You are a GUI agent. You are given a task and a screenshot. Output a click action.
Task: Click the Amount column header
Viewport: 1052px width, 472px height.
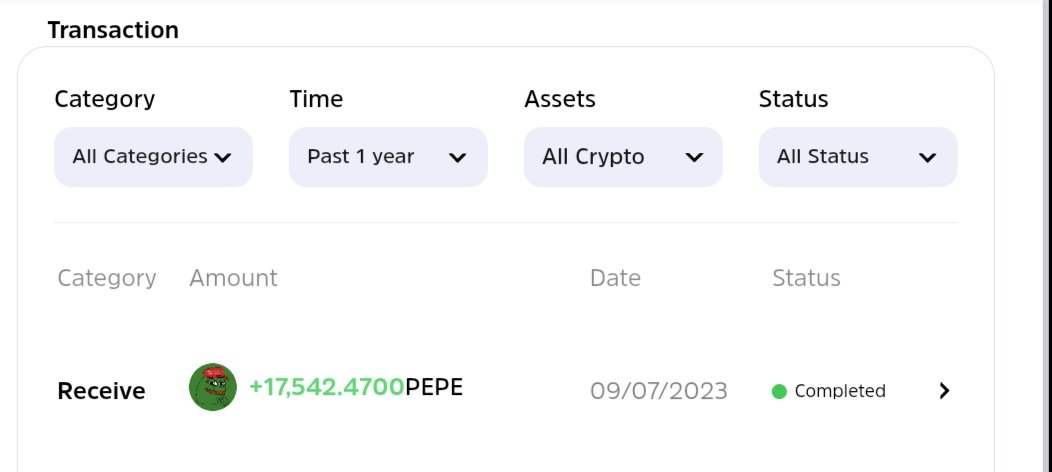coord(233,278)
